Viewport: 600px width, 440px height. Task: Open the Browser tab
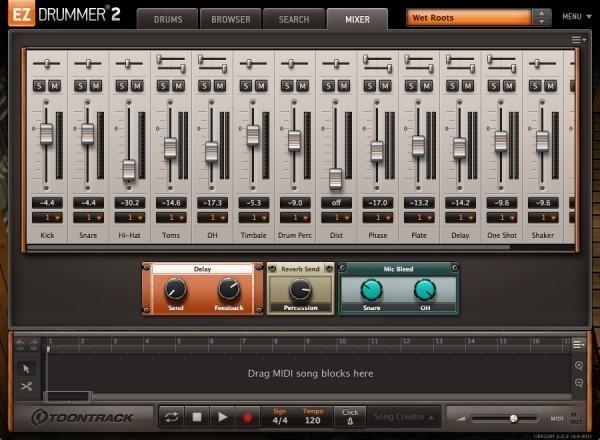coord(229,18)
